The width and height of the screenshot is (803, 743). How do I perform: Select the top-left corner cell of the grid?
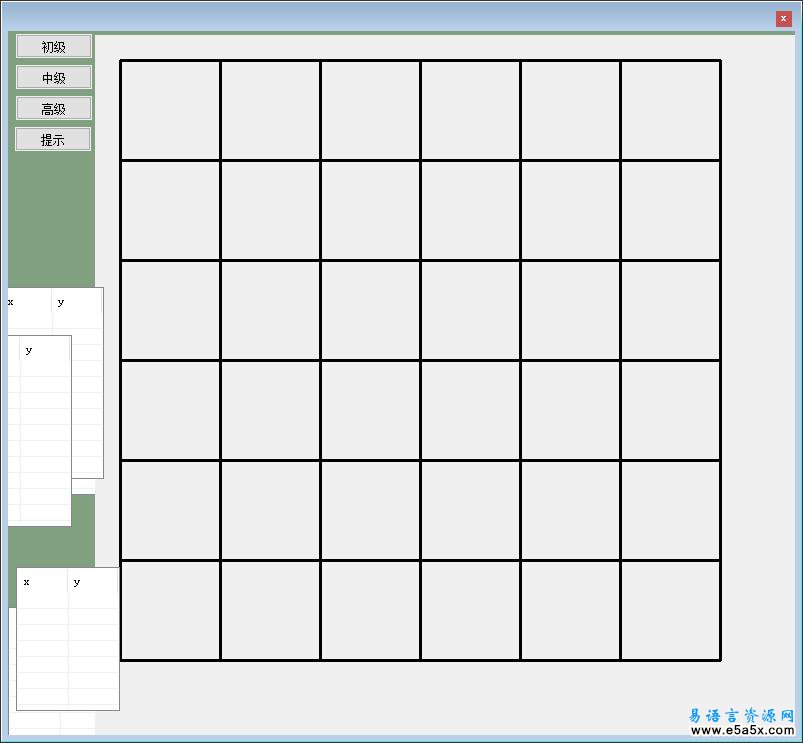click(170, 110)
